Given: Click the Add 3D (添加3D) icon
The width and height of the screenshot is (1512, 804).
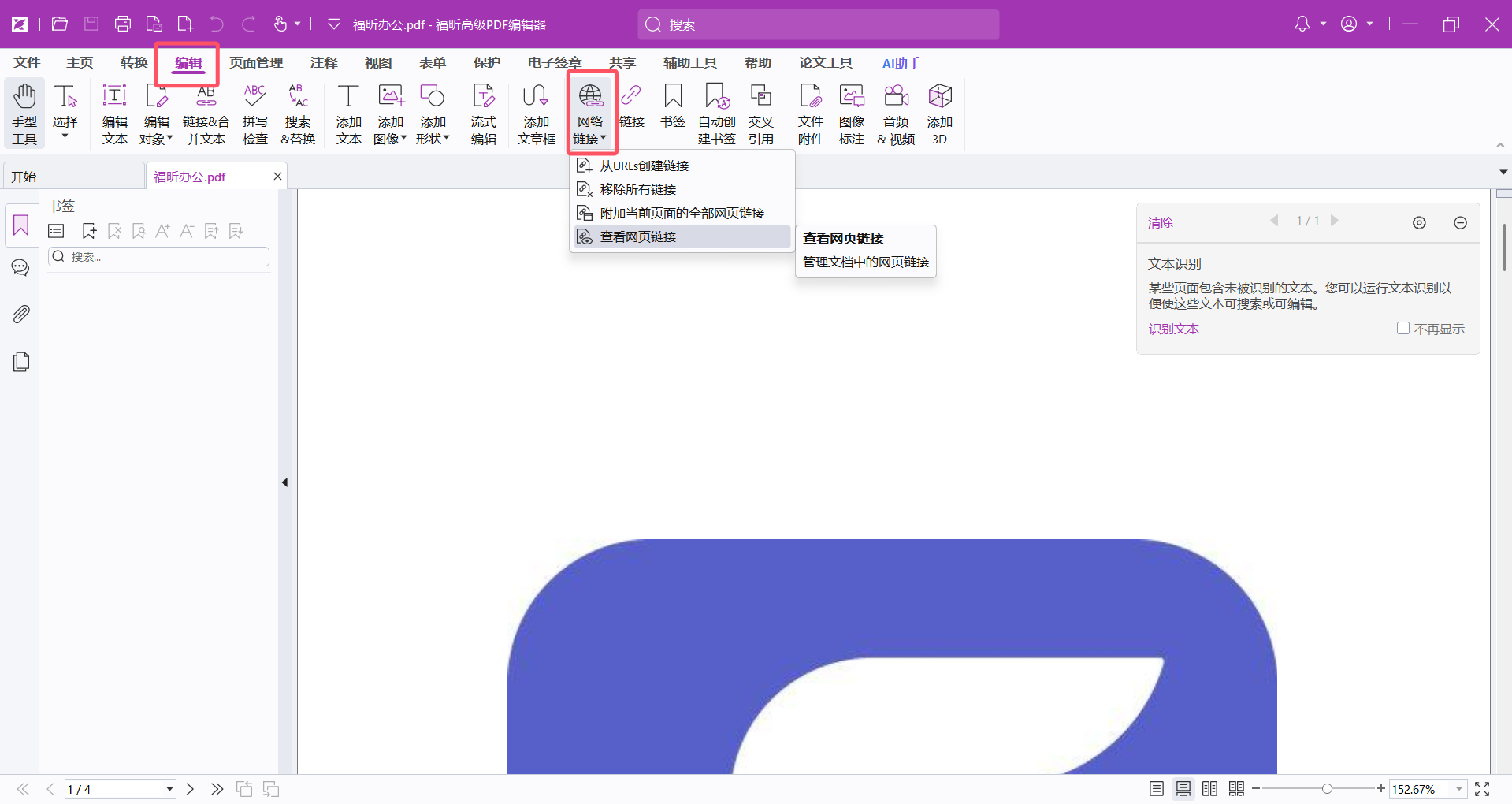Looking at the screenshot, I should 939,114.
